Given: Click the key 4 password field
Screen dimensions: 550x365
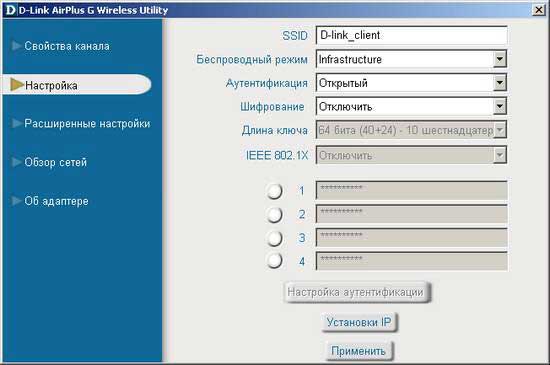Looking at the screenshot, I should click(411, 261).
